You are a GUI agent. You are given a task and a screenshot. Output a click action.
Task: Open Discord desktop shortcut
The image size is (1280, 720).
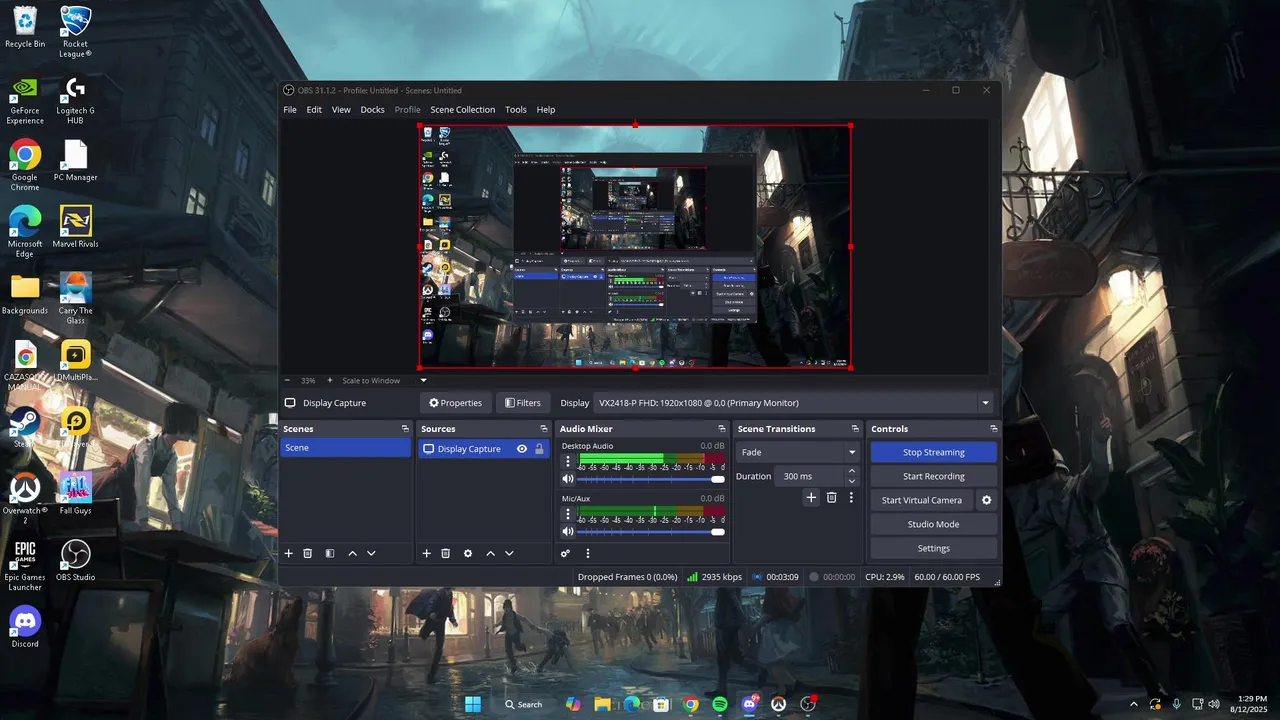pos(25,627)
